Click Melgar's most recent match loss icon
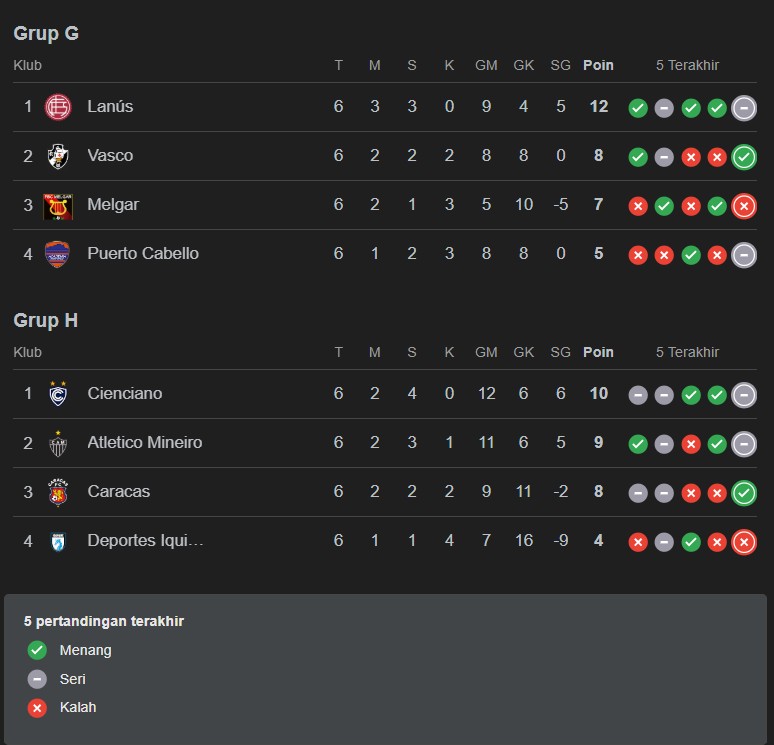Screen dimensions: 774x745 [x=743, y=206]
